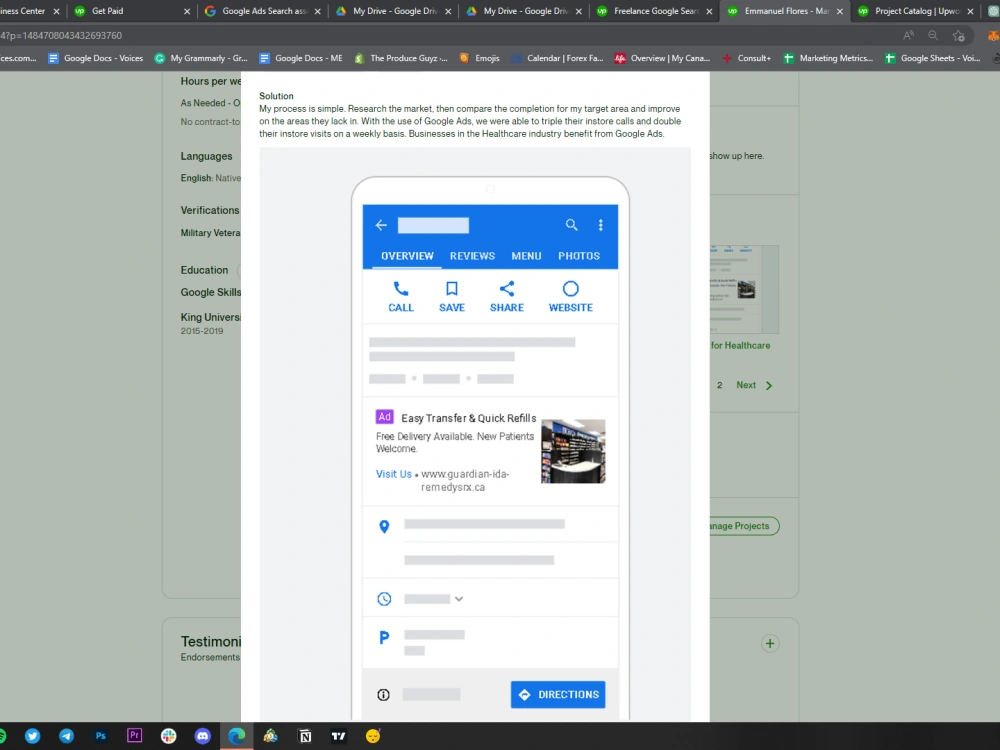Switch to Google Ads Search browser tab
Viewport: 1000px width, 750px height.
tap(263, 11)
